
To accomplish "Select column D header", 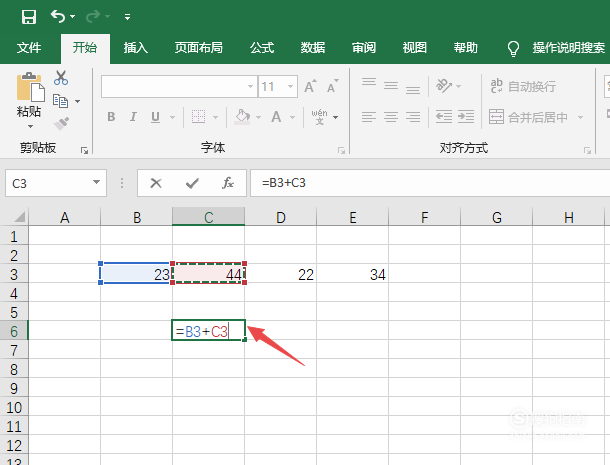I will [x=280, y=217].
